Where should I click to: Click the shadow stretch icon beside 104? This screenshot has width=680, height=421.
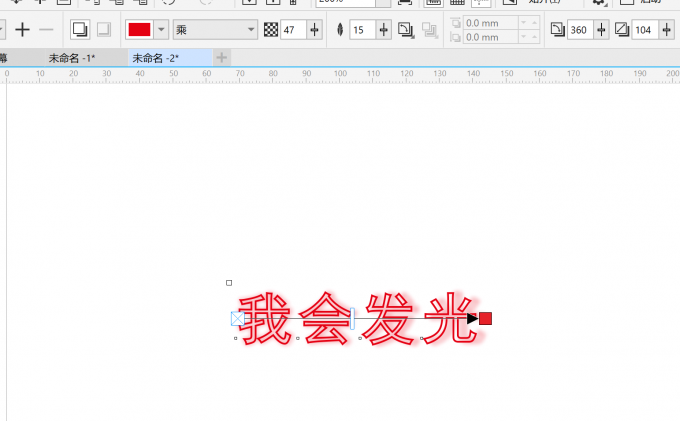click(x=622, y=30)
